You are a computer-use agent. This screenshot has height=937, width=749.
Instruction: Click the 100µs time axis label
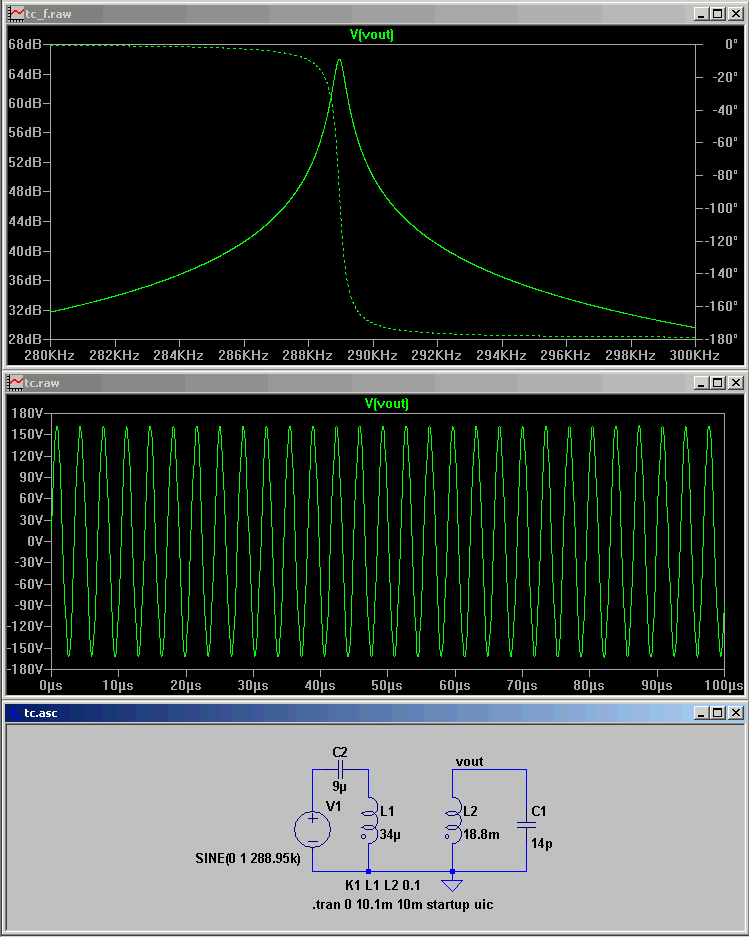tap(723, 685)
